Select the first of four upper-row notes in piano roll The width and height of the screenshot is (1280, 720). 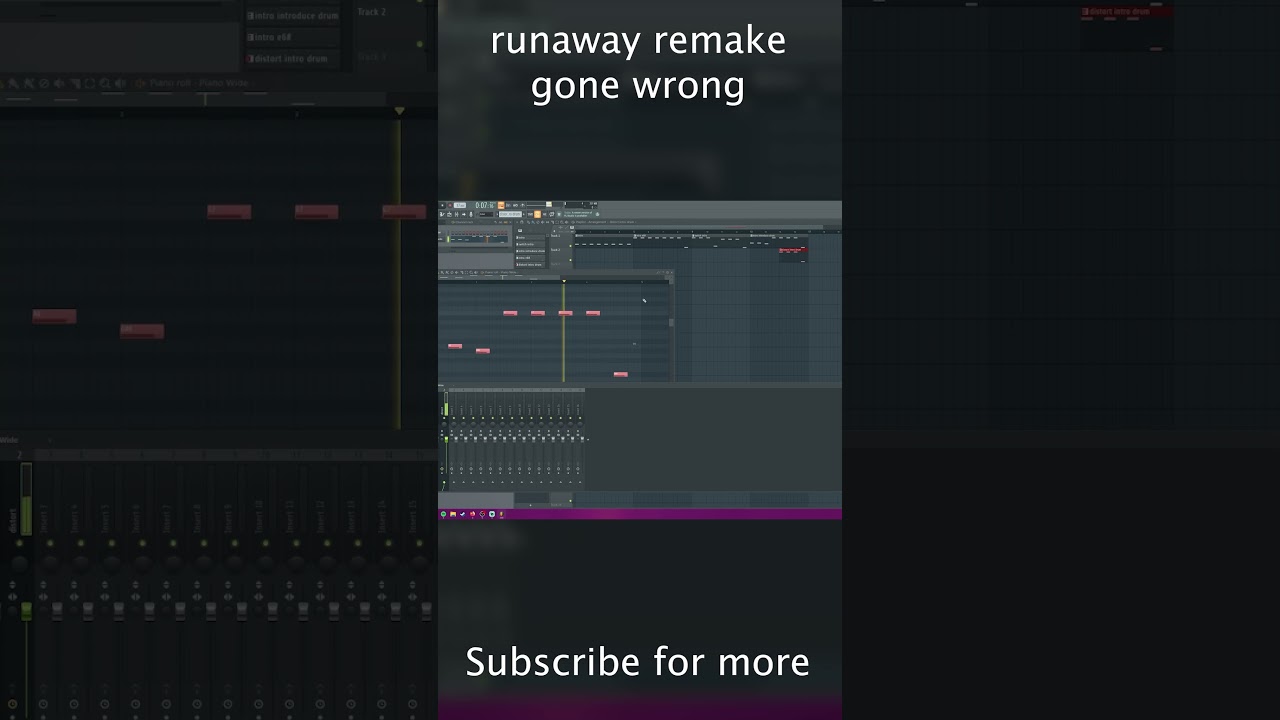[510, 313]
